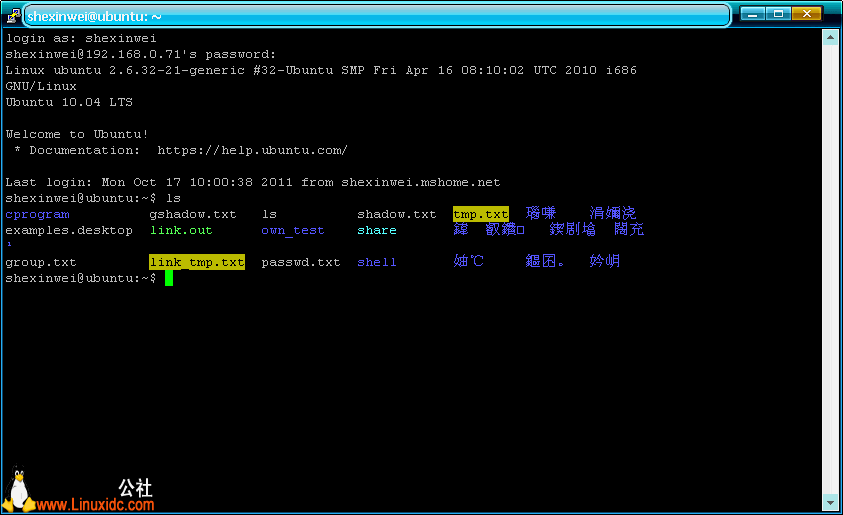Screen dimensions: 843x515
Task: Click the https://help.ubuntu.com/ documentation URL
Action: tap(252, 151)
